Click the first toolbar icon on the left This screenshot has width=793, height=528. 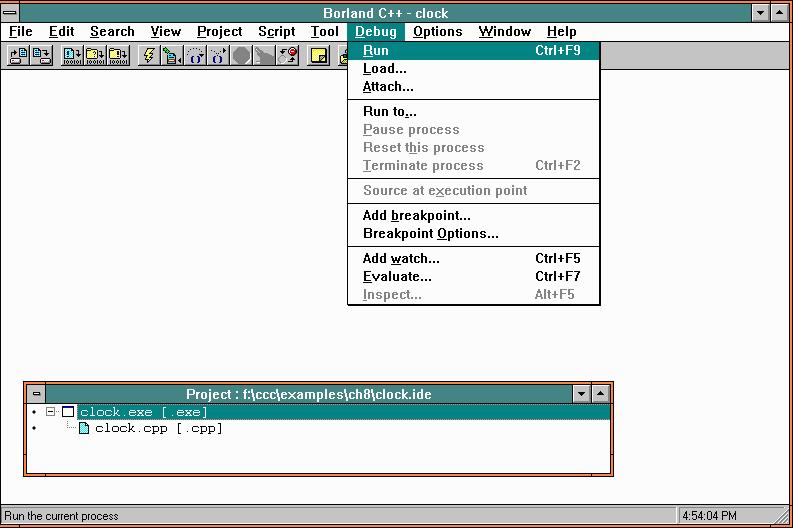[x=18, y=56]
